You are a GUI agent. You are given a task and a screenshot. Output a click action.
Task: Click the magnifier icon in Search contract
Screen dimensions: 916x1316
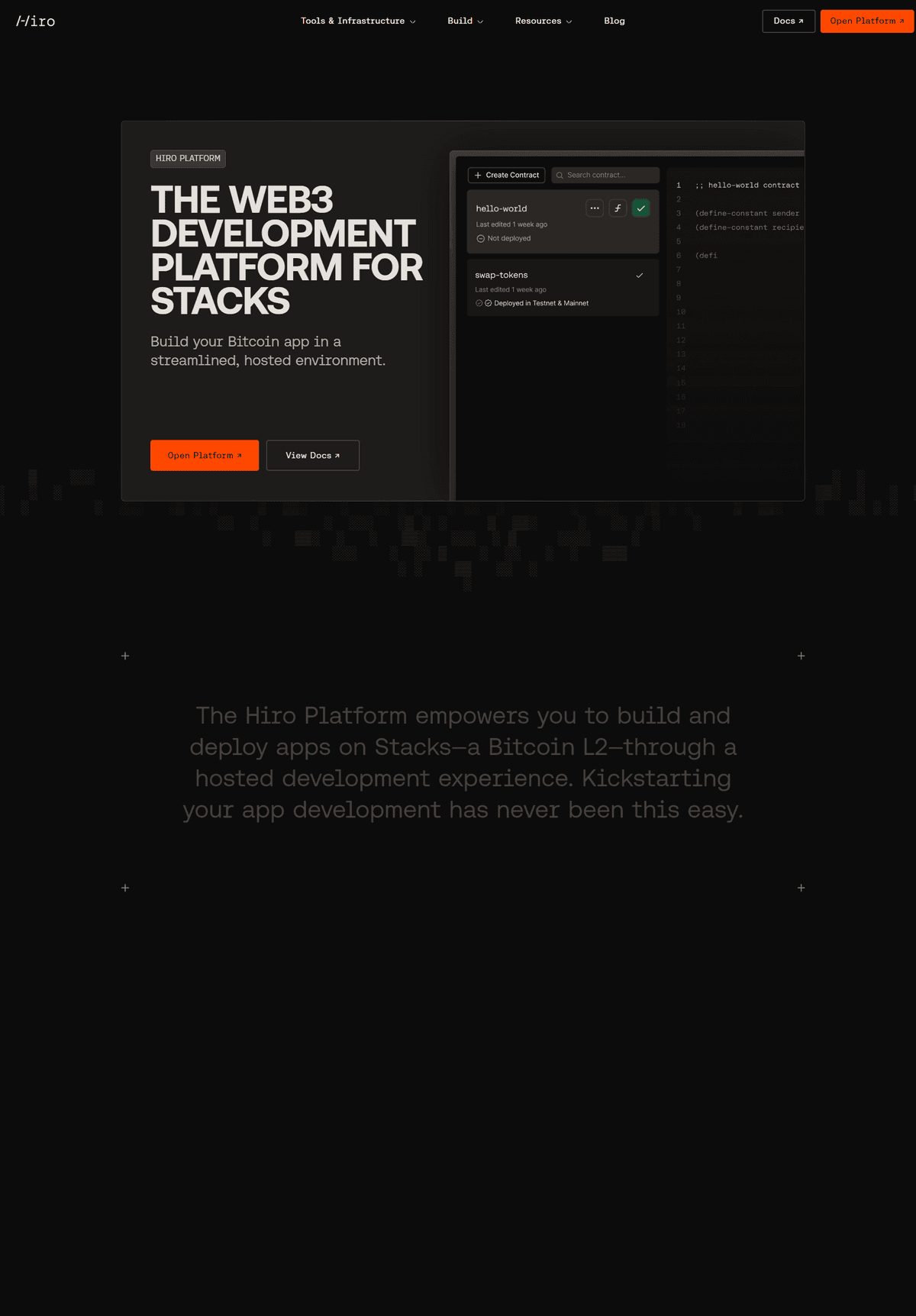point(560,175)
